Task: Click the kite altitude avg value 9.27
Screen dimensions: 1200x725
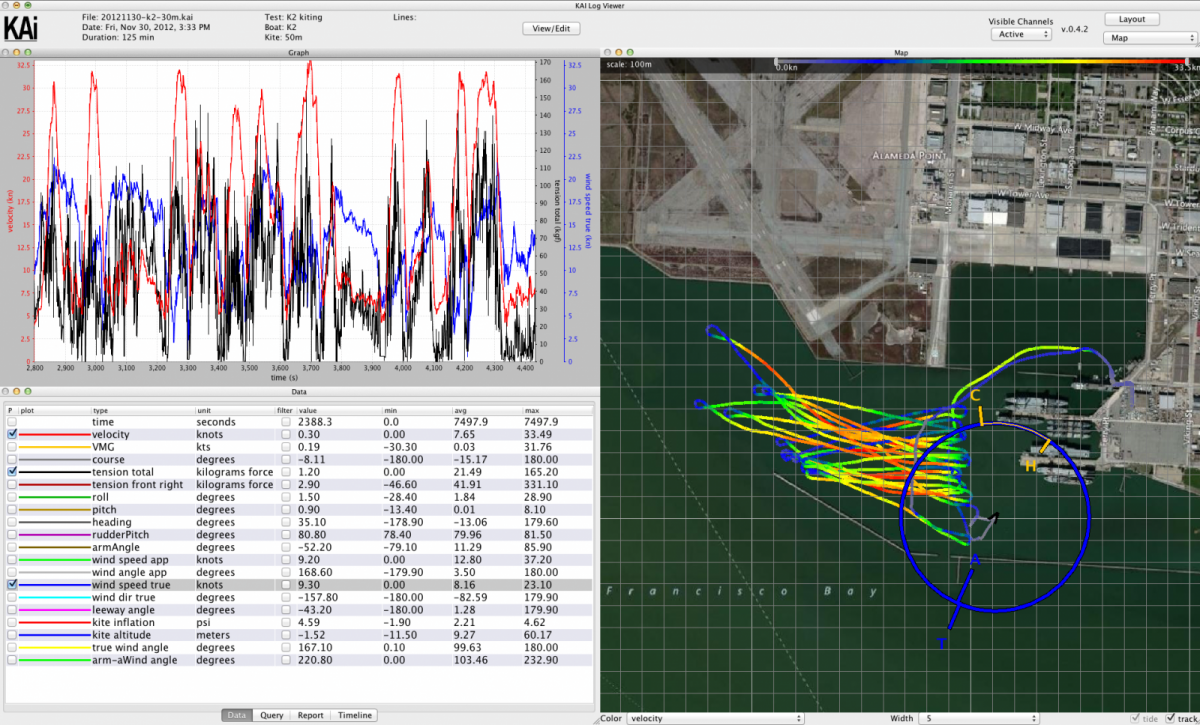Action: click(464, 635)
